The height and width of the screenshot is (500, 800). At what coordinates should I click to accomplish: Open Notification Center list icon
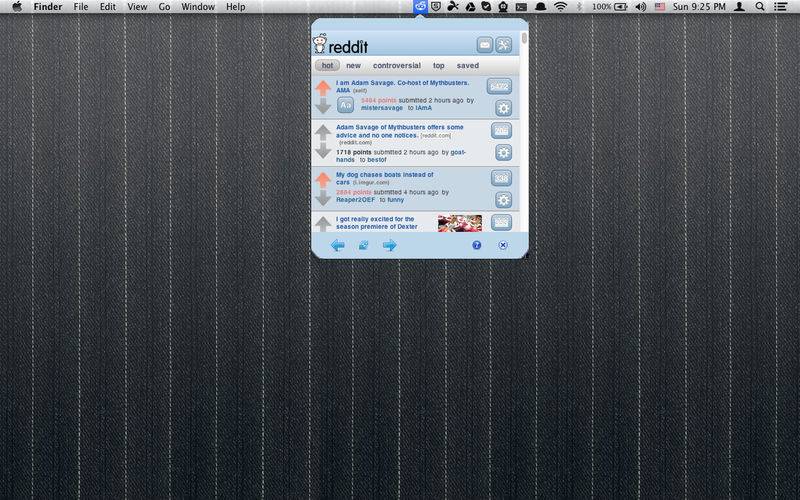coord(780,7)
